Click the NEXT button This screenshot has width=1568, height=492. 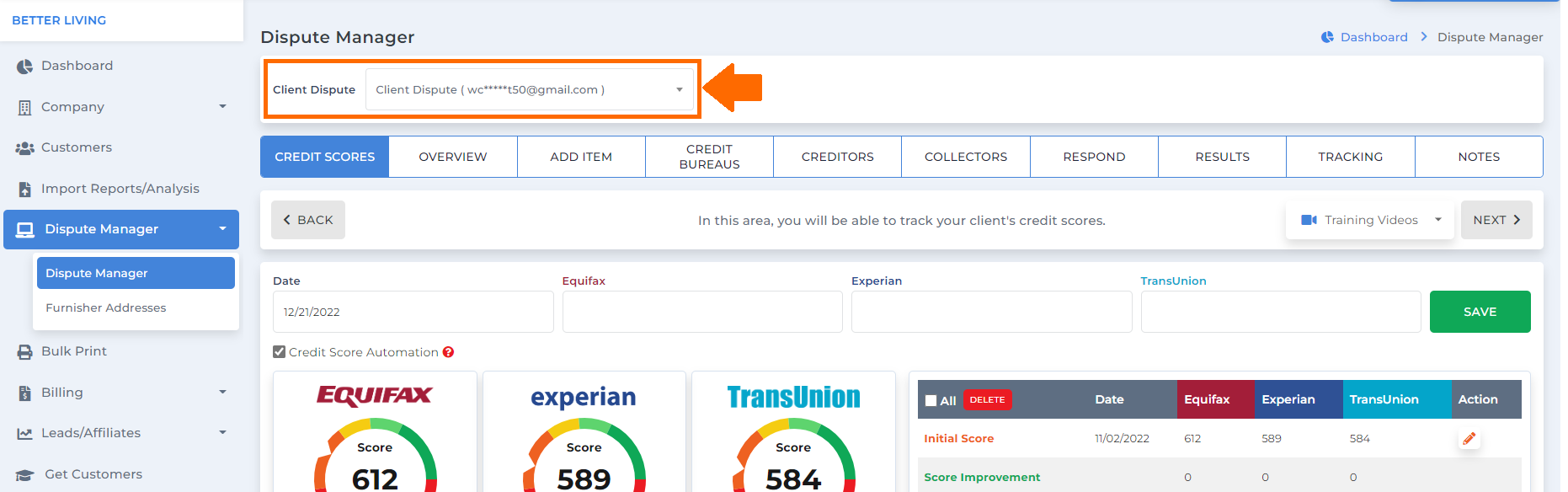tap(1496, 220)
